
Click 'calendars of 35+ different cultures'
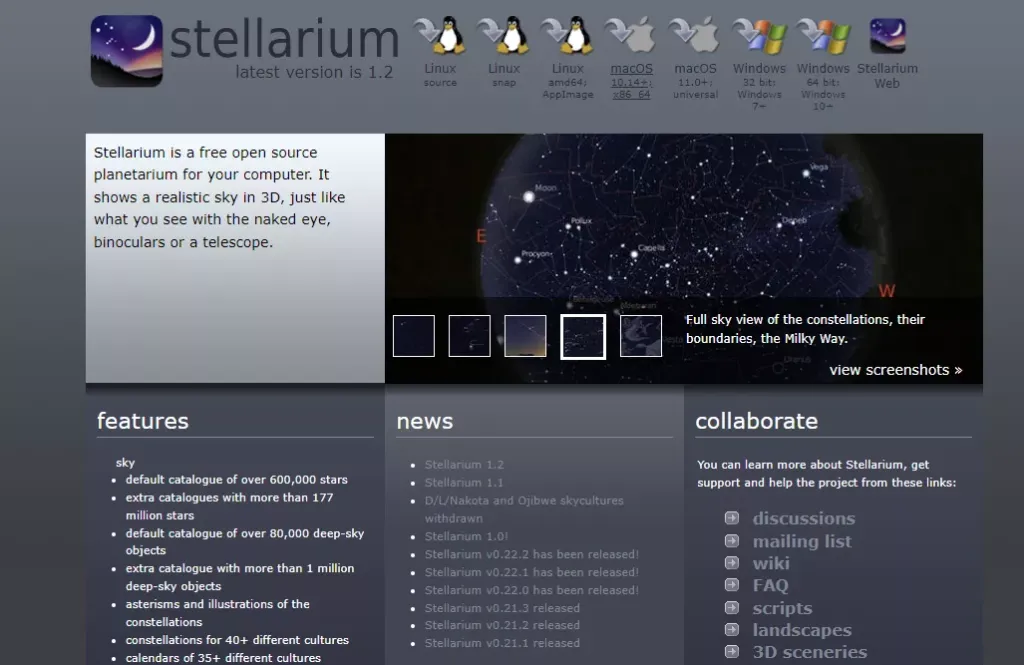(x=223, y=658)
